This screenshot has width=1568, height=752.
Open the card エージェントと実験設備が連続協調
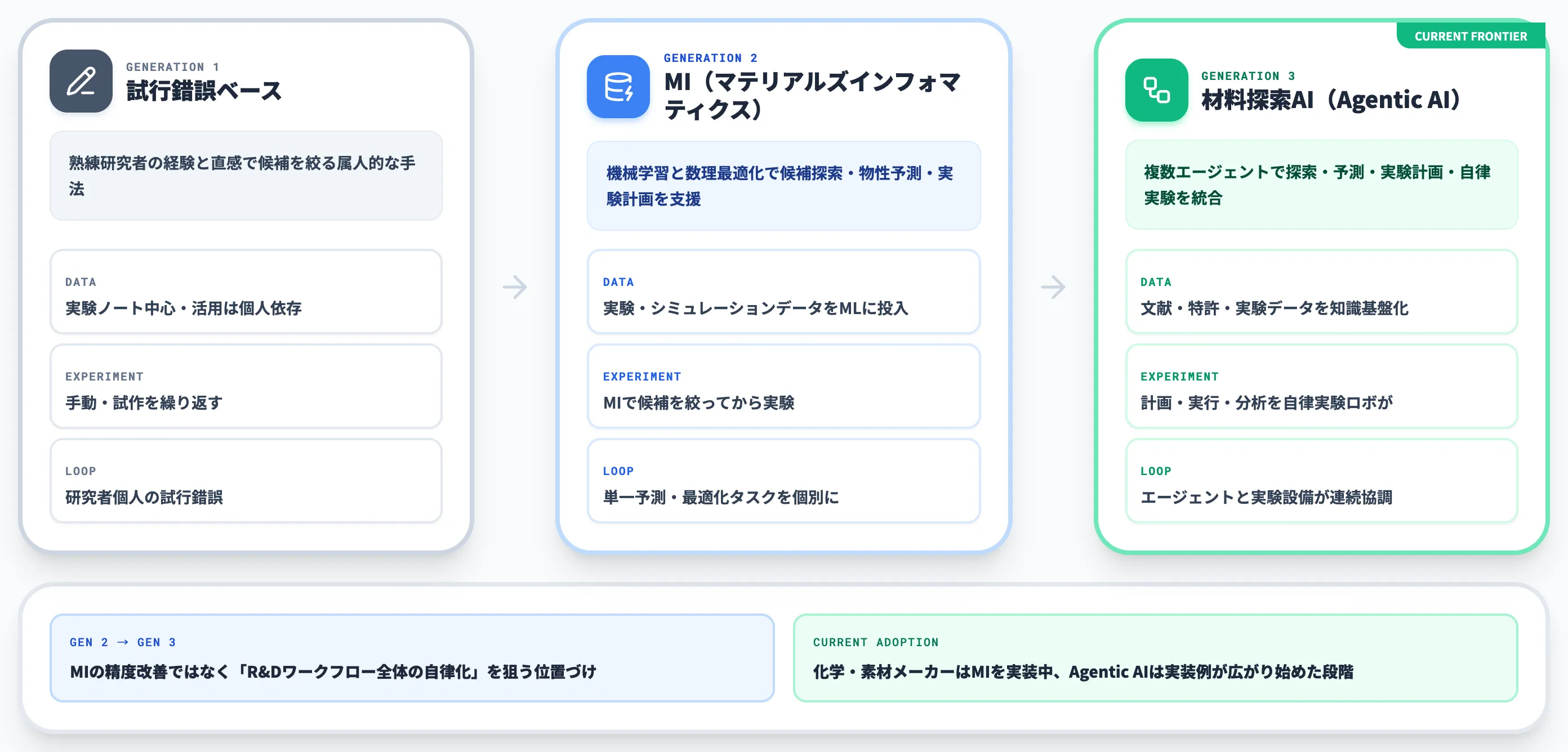pyautogui.click(x=1321, y=481)
